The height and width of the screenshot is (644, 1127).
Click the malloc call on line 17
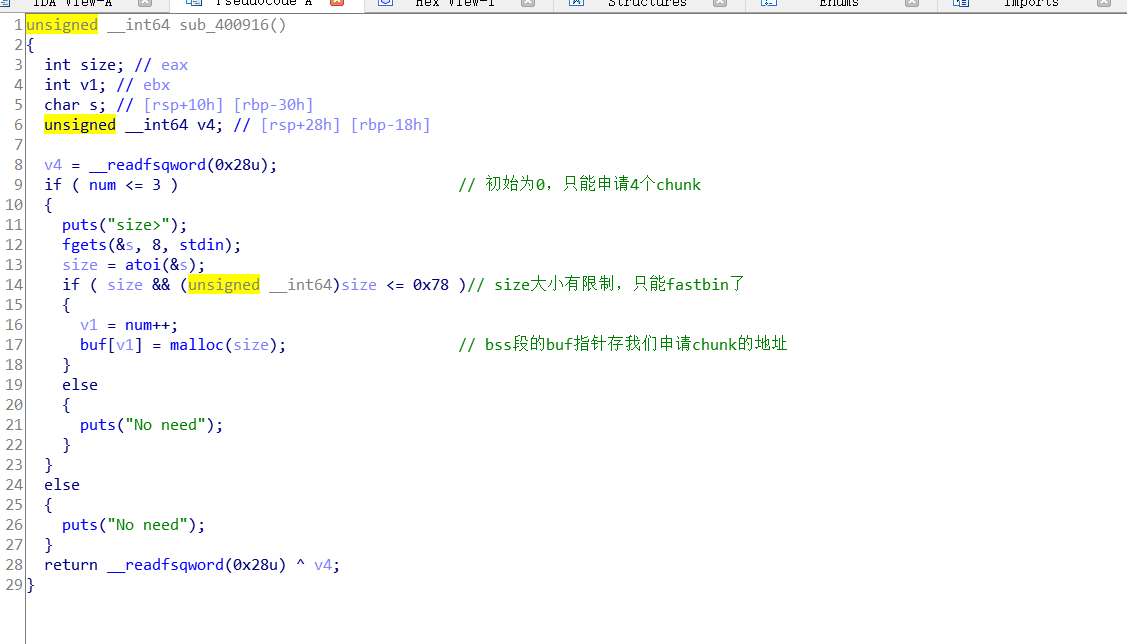point(197,344)
